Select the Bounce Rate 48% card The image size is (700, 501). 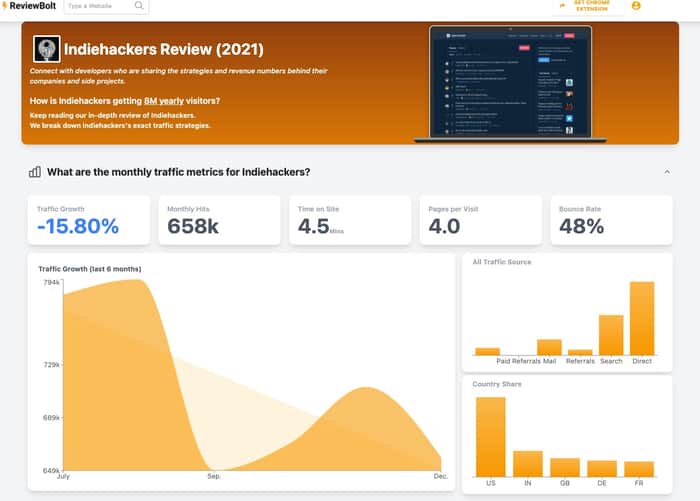pos(611,220)
